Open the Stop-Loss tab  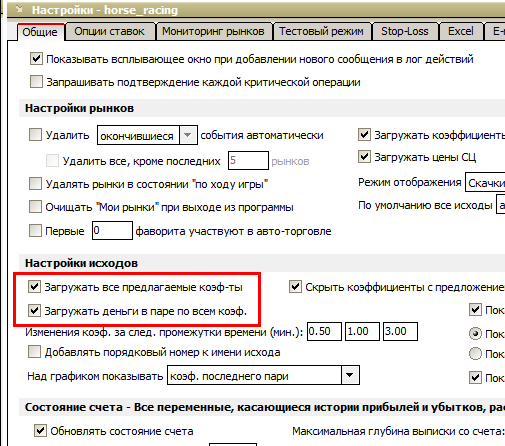[405, 31]
